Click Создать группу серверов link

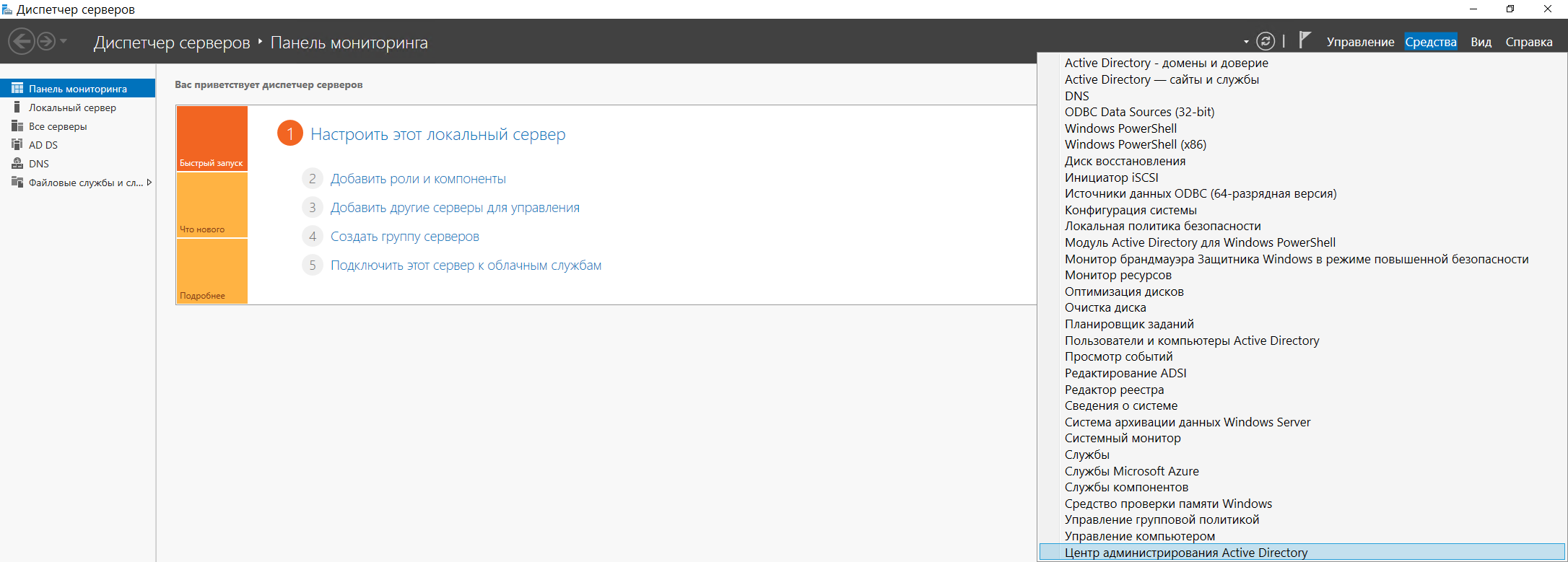[404, 237]
